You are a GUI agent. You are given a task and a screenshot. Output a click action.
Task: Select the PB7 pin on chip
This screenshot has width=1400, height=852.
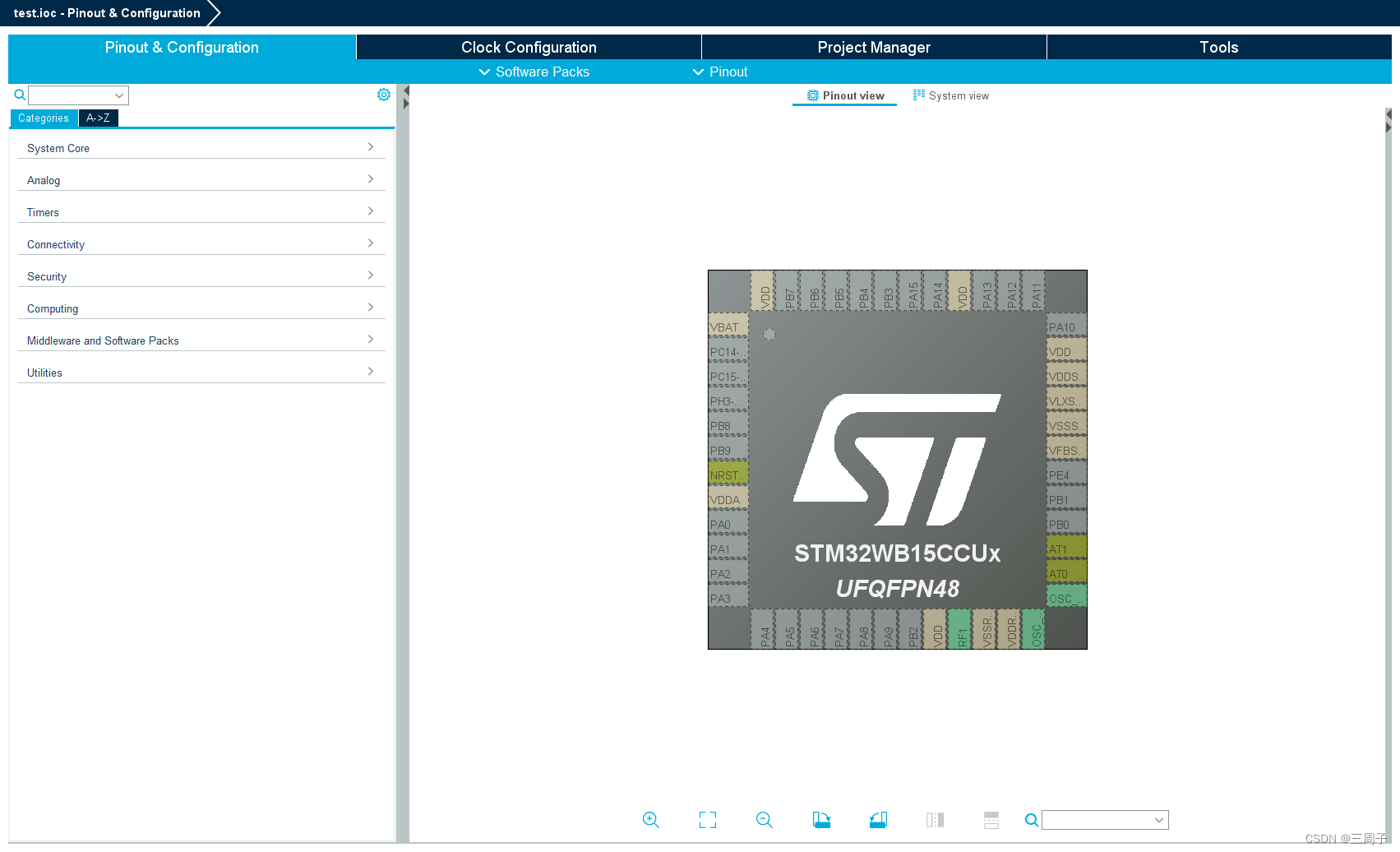tap(788, 291)
